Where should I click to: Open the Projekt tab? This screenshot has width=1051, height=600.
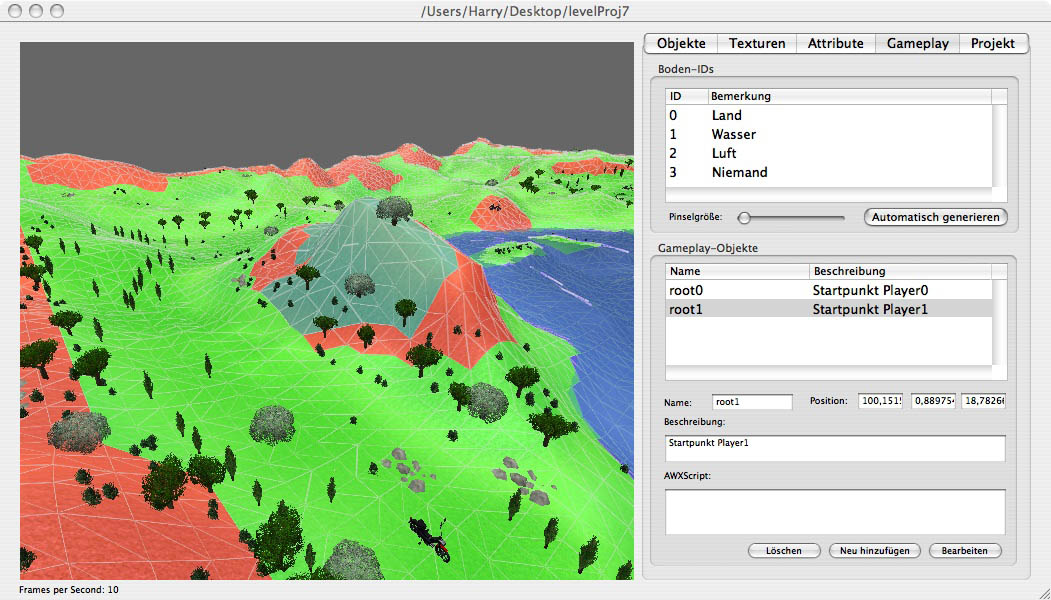(x=992, y=43)
